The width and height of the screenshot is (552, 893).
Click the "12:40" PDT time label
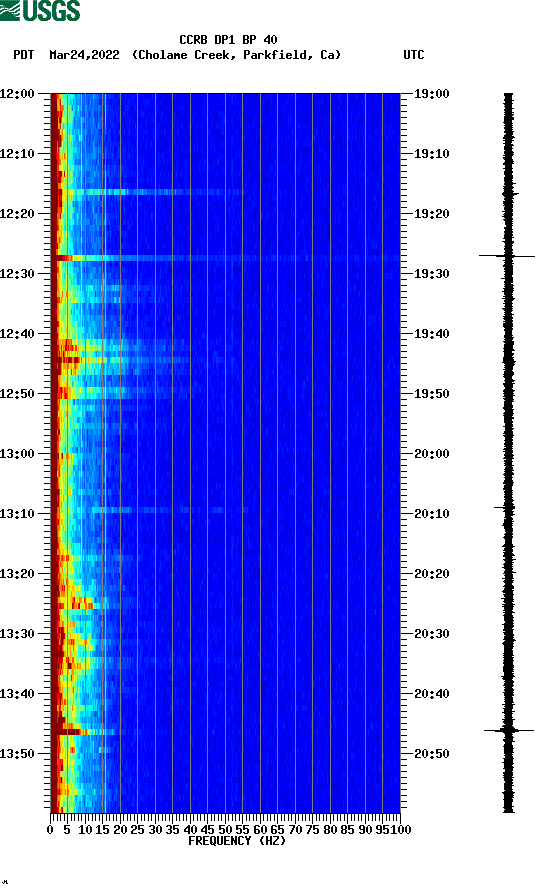(x=17, y=334)
